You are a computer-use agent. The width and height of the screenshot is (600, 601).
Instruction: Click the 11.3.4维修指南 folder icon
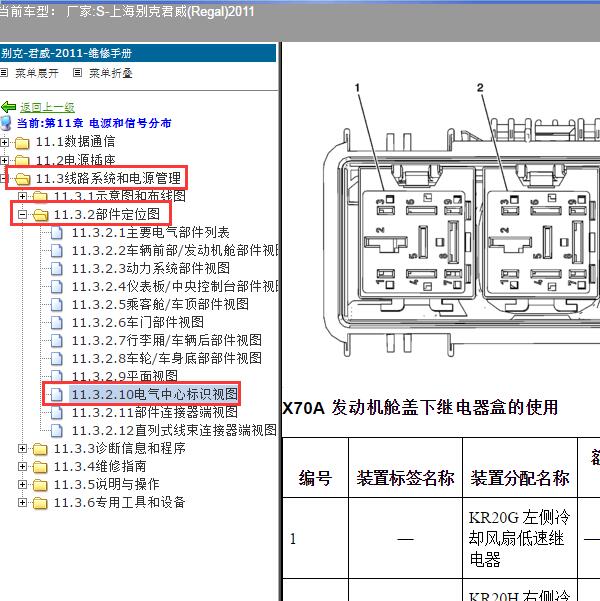tap(40, 467)
